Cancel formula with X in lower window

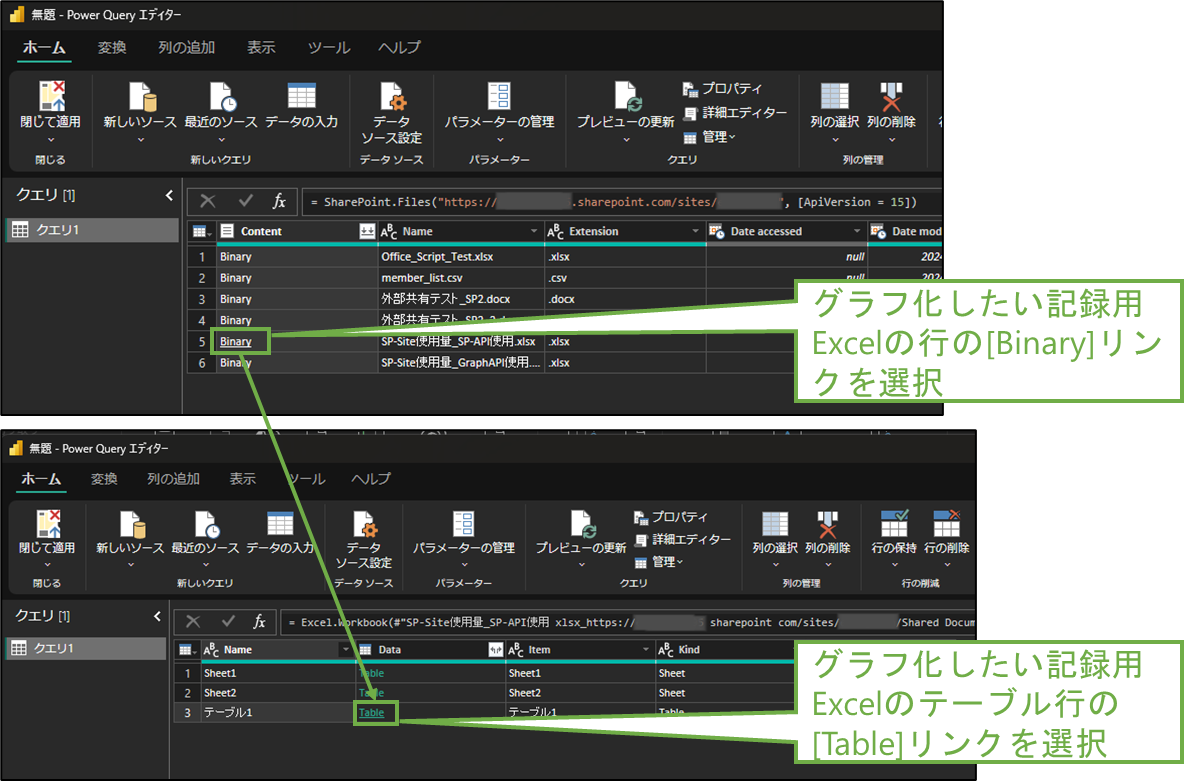tap(193, 621)
